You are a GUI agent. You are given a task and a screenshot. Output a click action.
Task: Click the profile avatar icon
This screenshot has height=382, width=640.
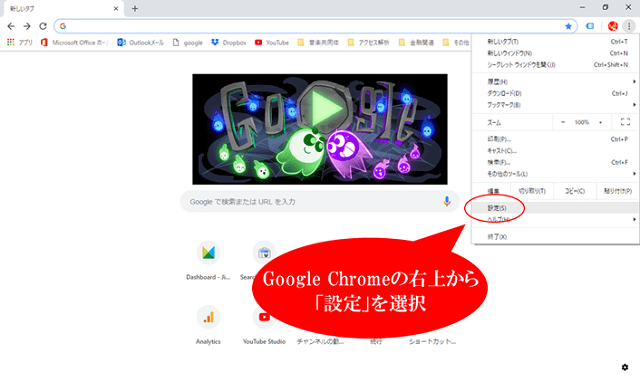click(x=613, y=26)
